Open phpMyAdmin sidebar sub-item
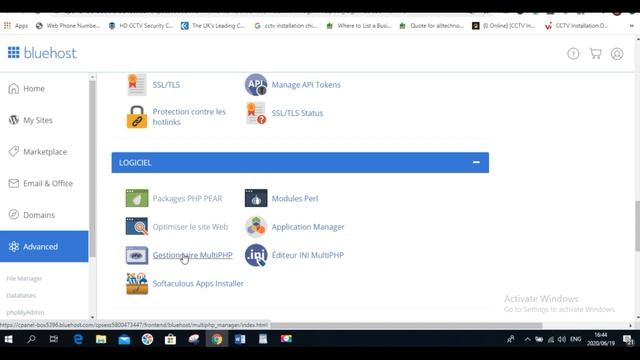Viewport: 640px width, 360px height. click(25, 312)
